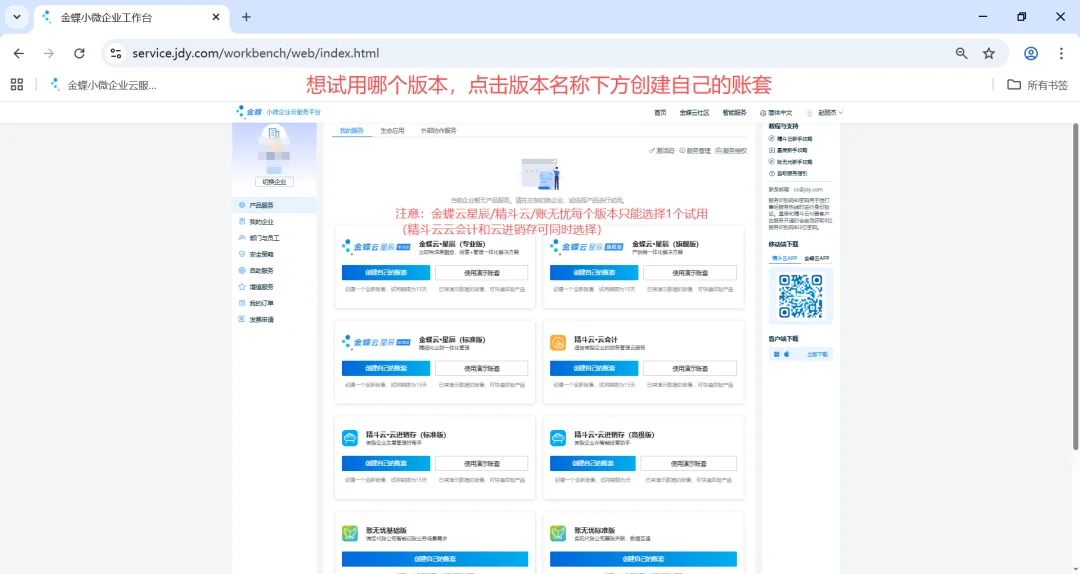Use demo account set for 精斗云·云会计
This screenshot has height=574, width=1080.
click(x=689, y=368)
